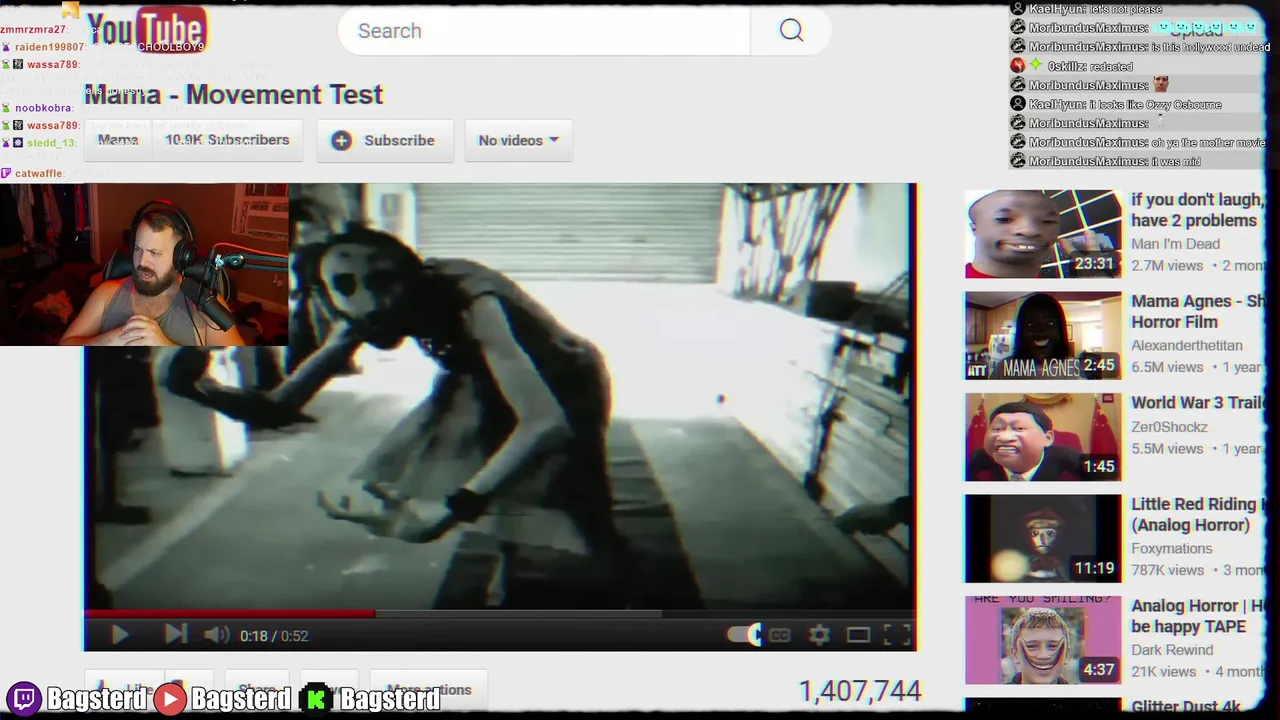
Task: Skip to the next video
Action: tap(175, 634)
